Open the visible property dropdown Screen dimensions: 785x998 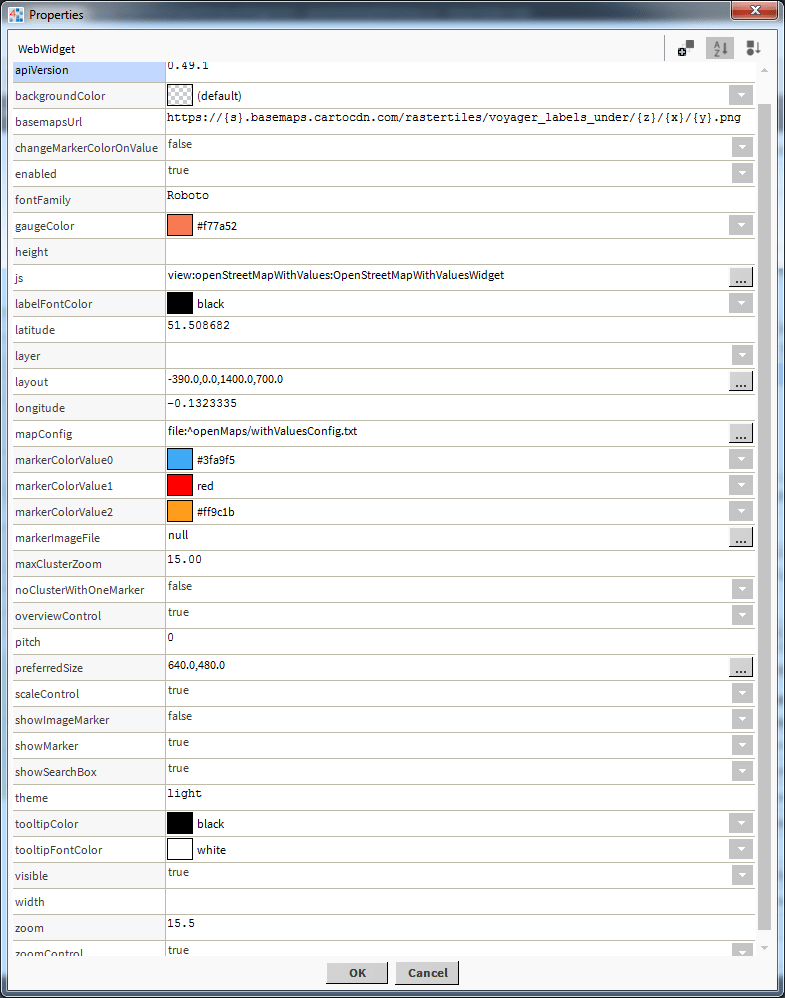click(x=742, y=875)
